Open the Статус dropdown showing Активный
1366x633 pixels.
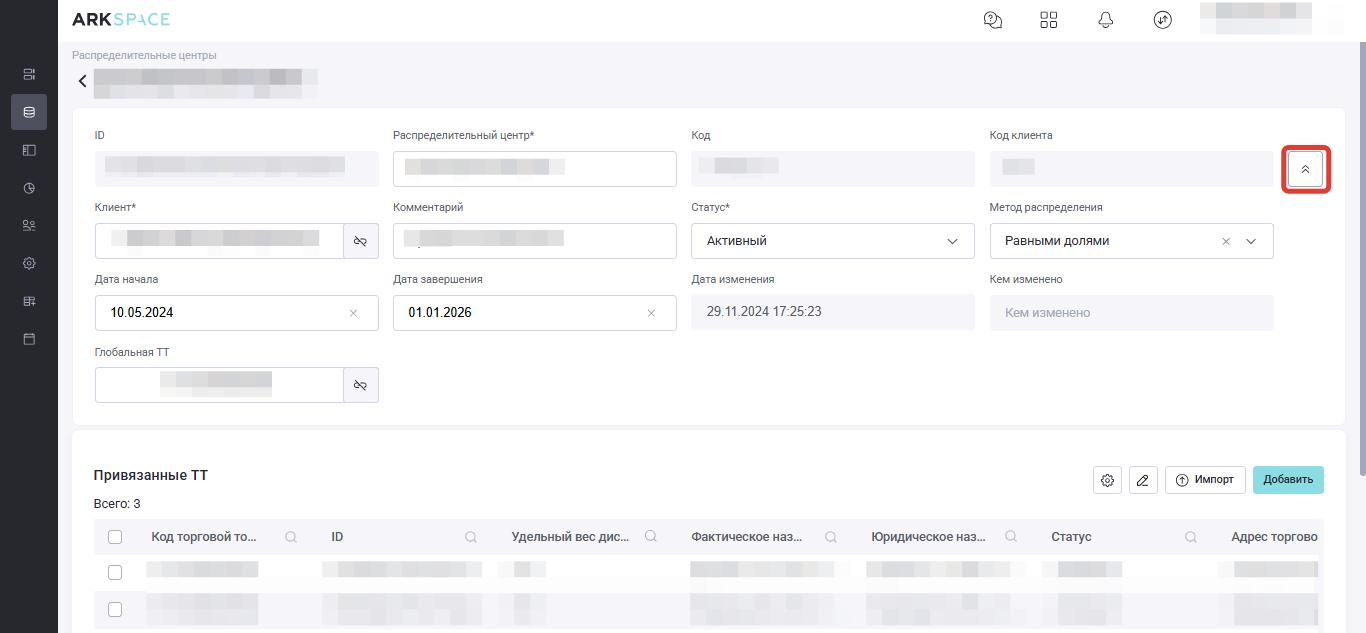click(832, 241)
